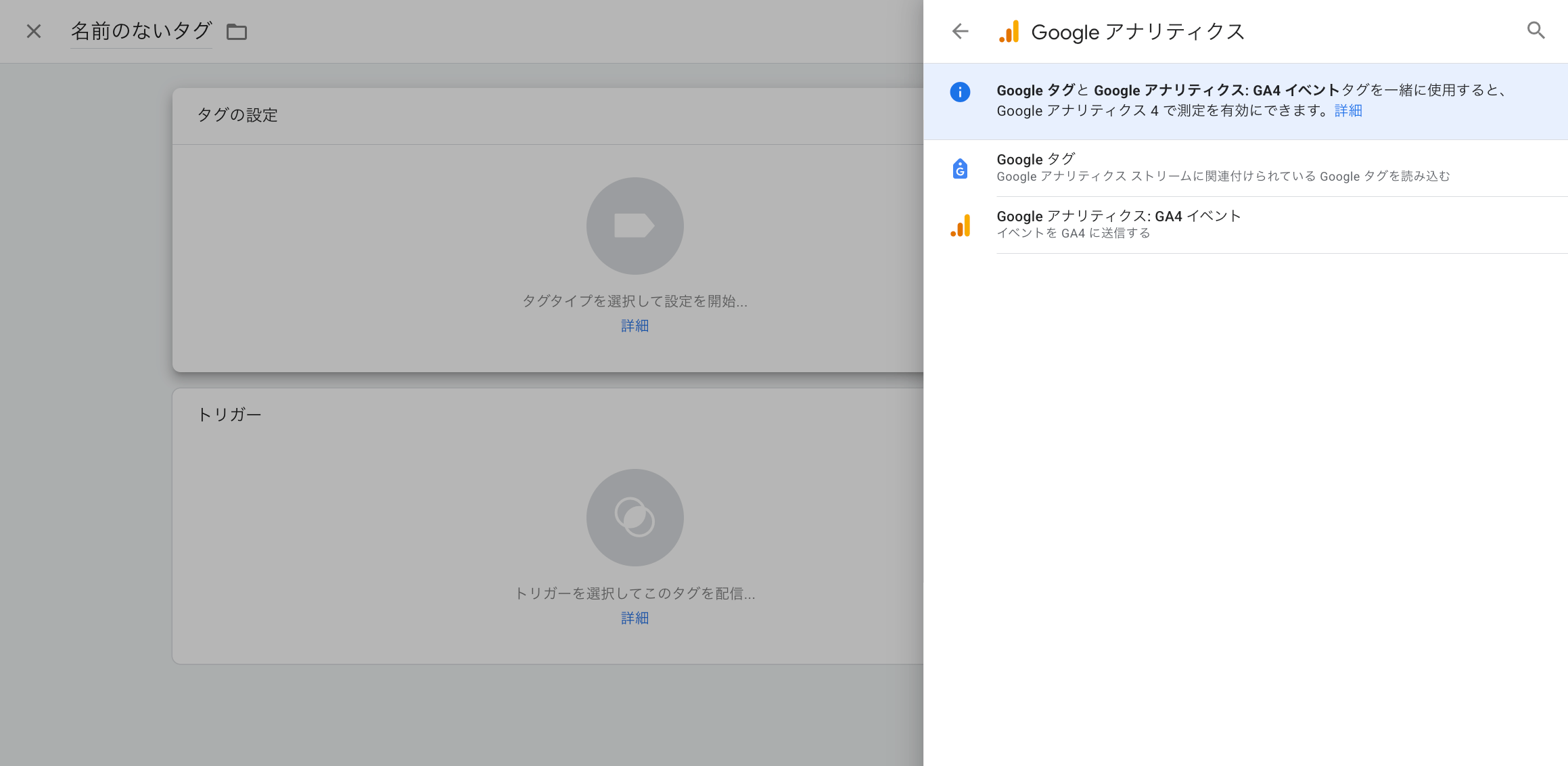Click the トリガーを選択してこのタグを配信 text
Viewport: 1568px width, 766px height.
[x=635, y=593]
